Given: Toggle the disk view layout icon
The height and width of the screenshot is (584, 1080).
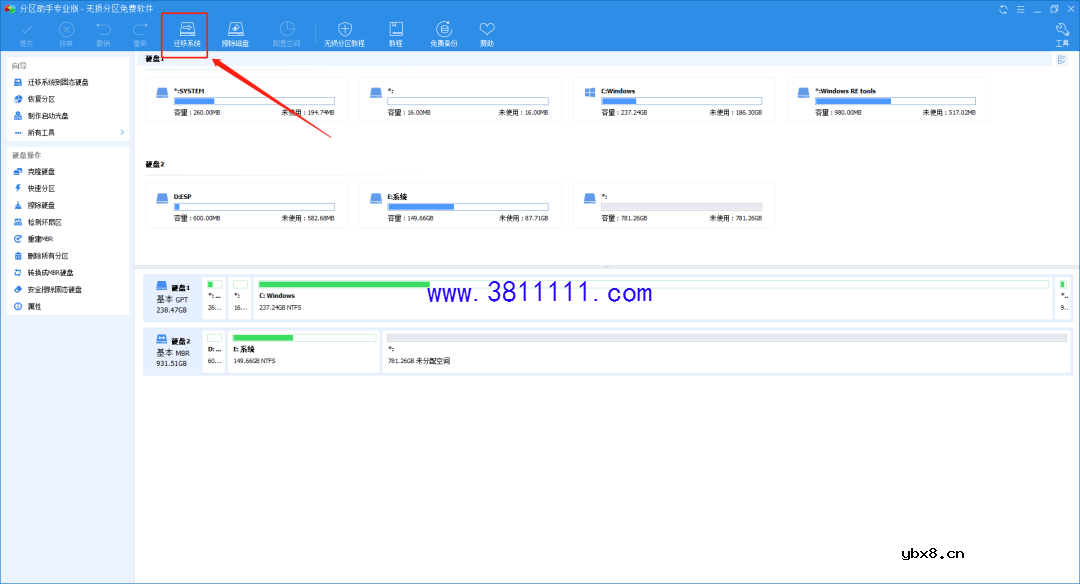Looking at the screenshot, I should [1061, 60].
